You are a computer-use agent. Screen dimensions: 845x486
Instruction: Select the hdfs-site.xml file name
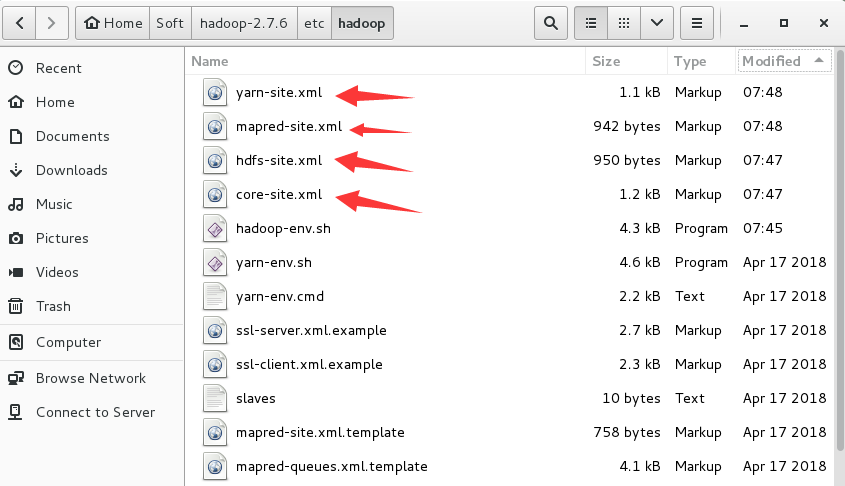pyautogui.click(x=279, y=160)
